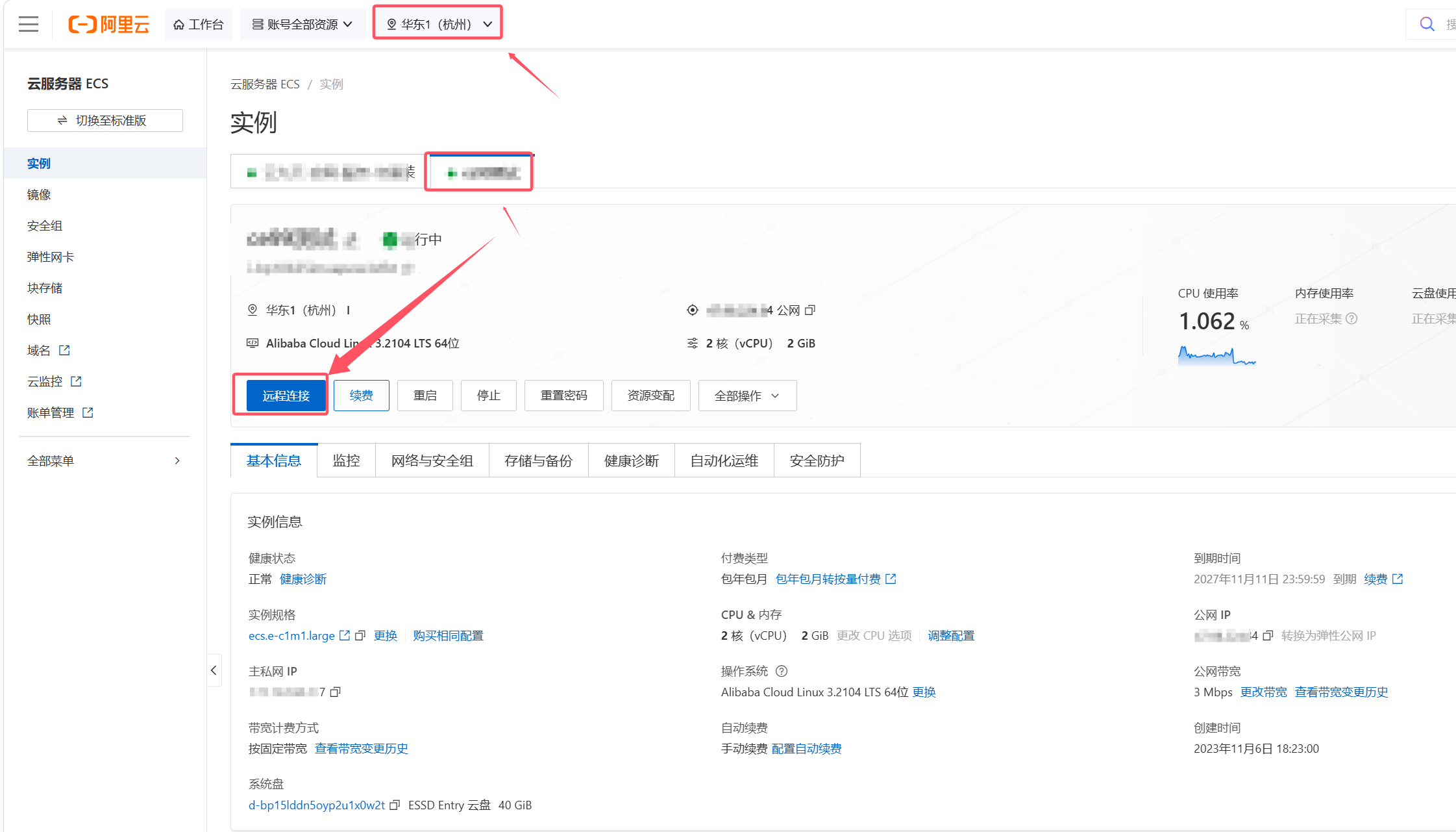Click the search magnifier icon
Viewport: 1456px width, 832px height.
pyautogui.click(x=1427, y=25)
